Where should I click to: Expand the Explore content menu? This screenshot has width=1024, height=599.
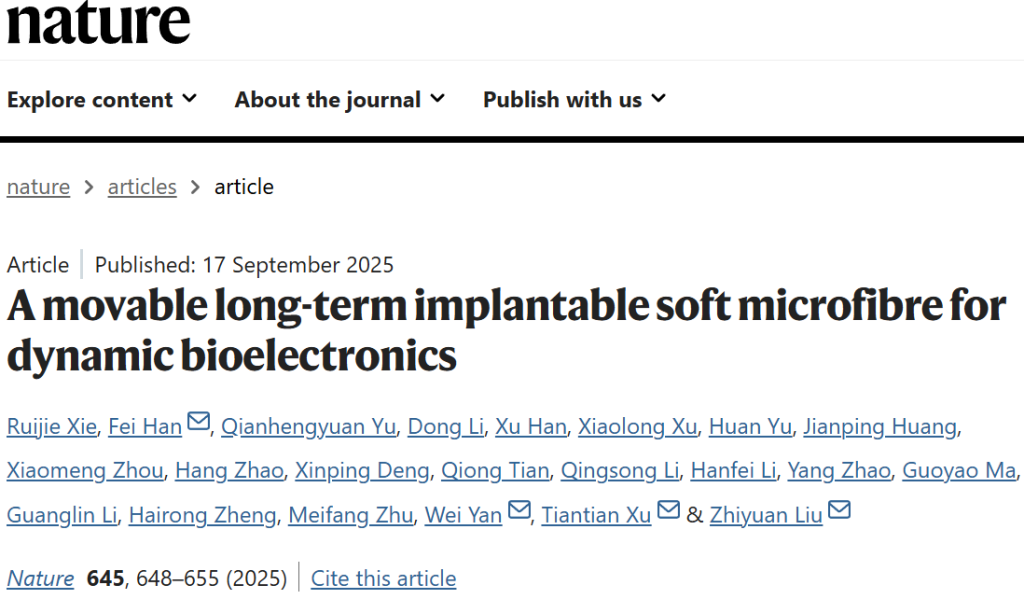point(102,100)
